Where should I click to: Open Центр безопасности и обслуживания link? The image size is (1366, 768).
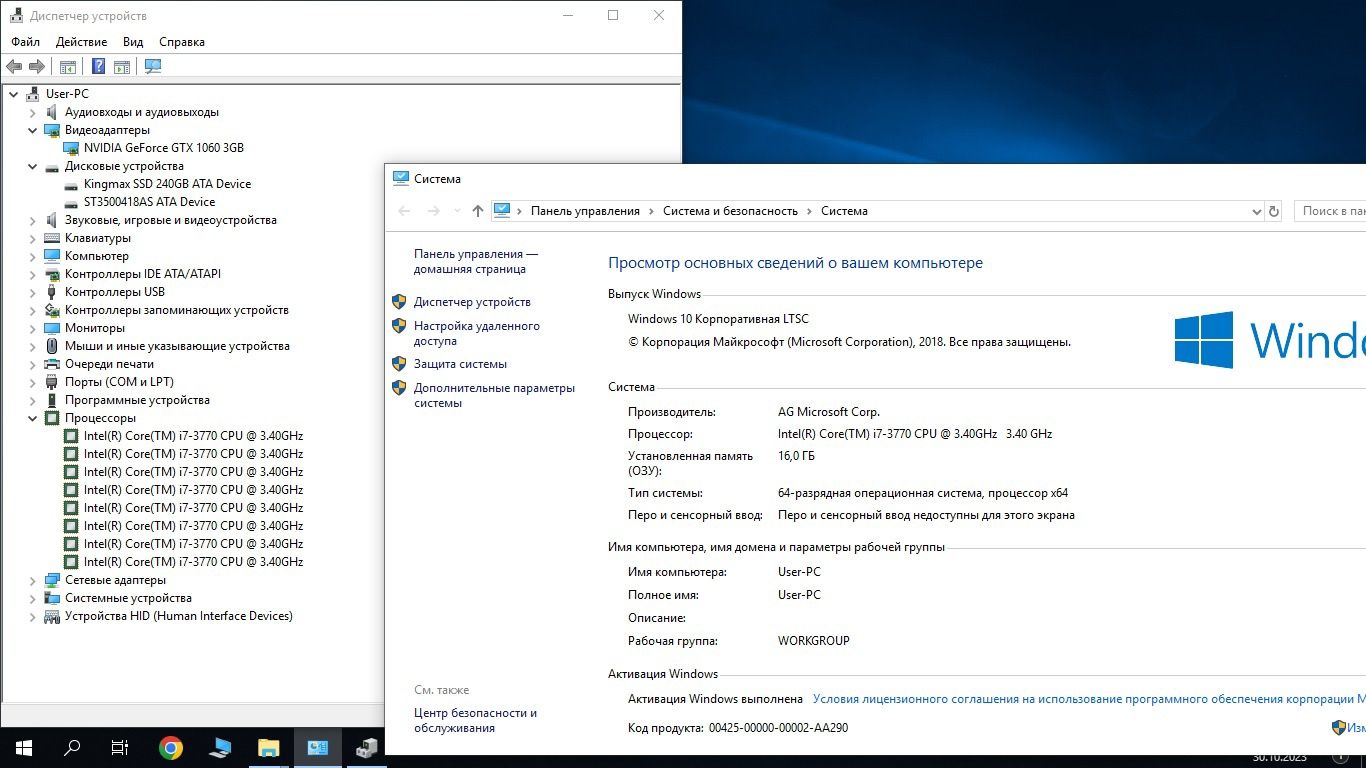(475, 720)
